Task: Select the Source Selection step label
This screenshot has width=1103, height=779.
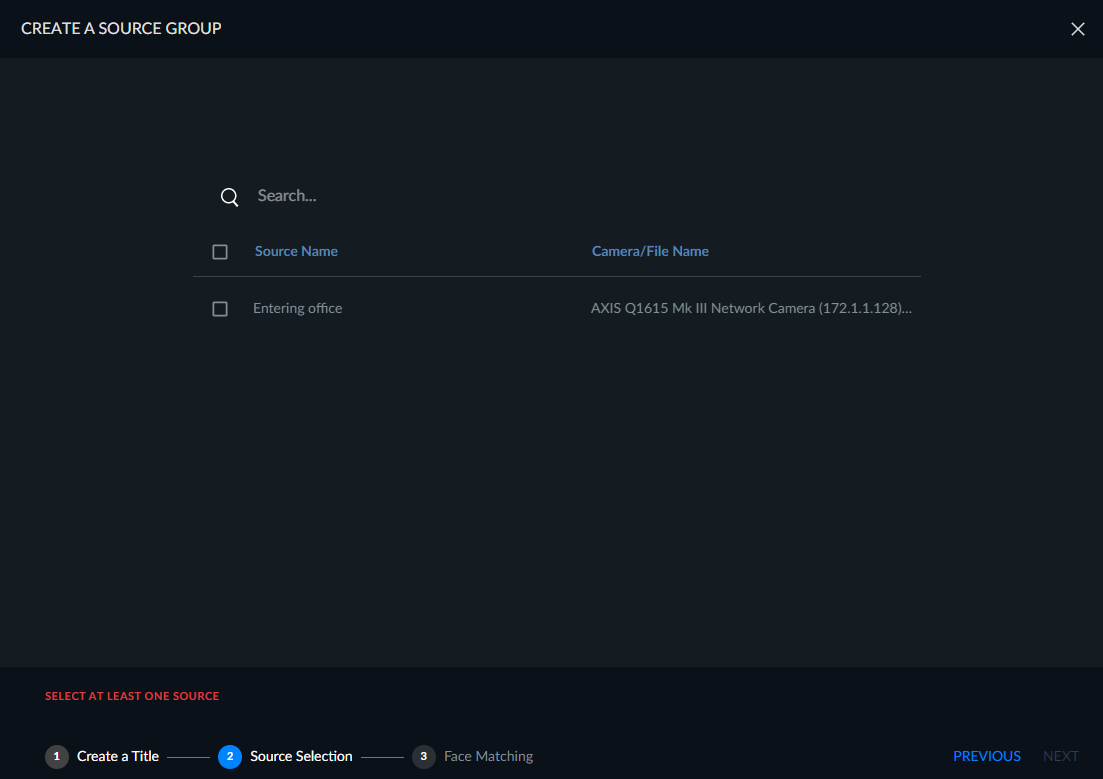Action: coord(301,756)
